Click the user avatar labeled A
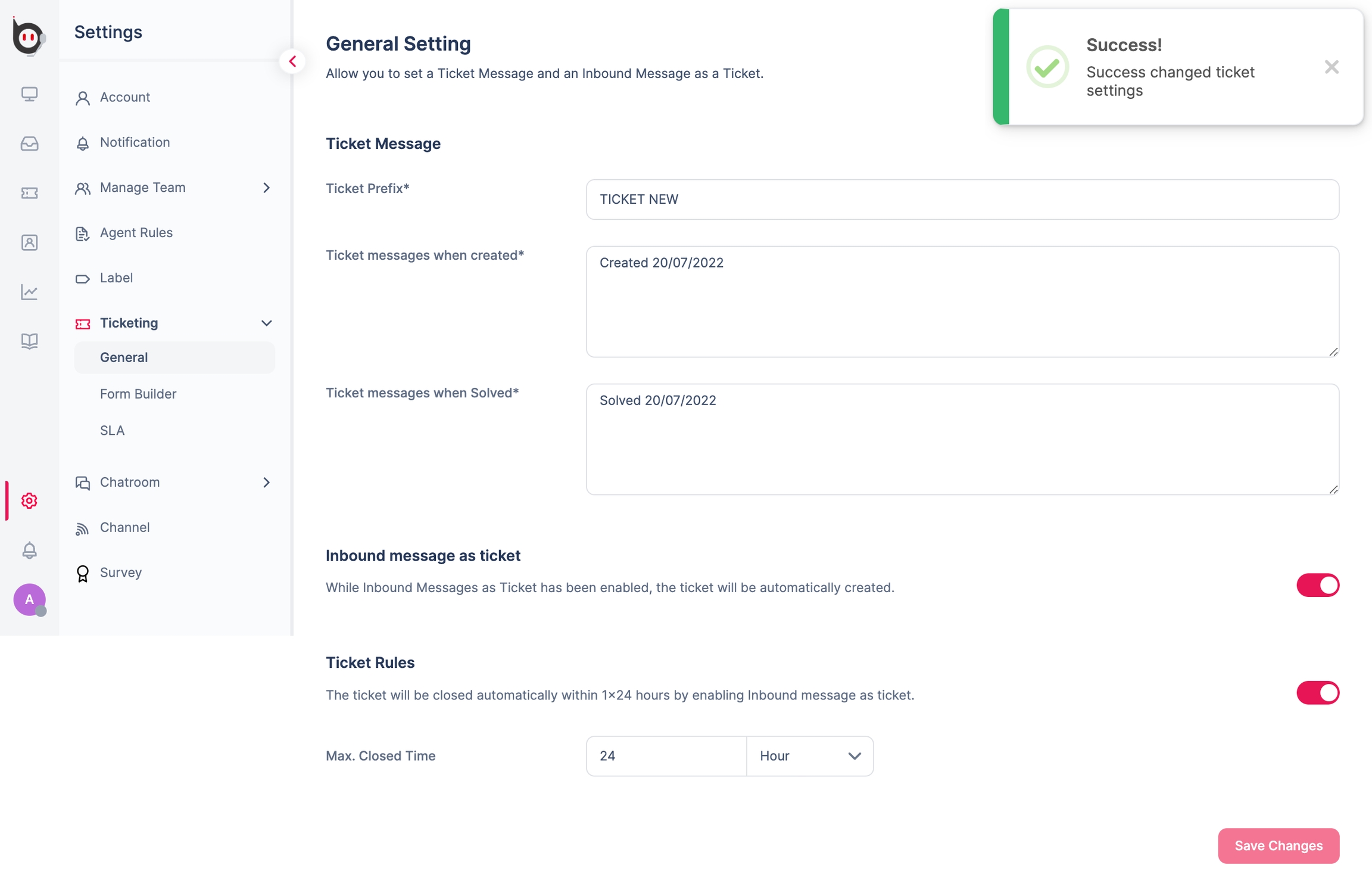Screen dimensions: 1372x896 pos(29,599)
